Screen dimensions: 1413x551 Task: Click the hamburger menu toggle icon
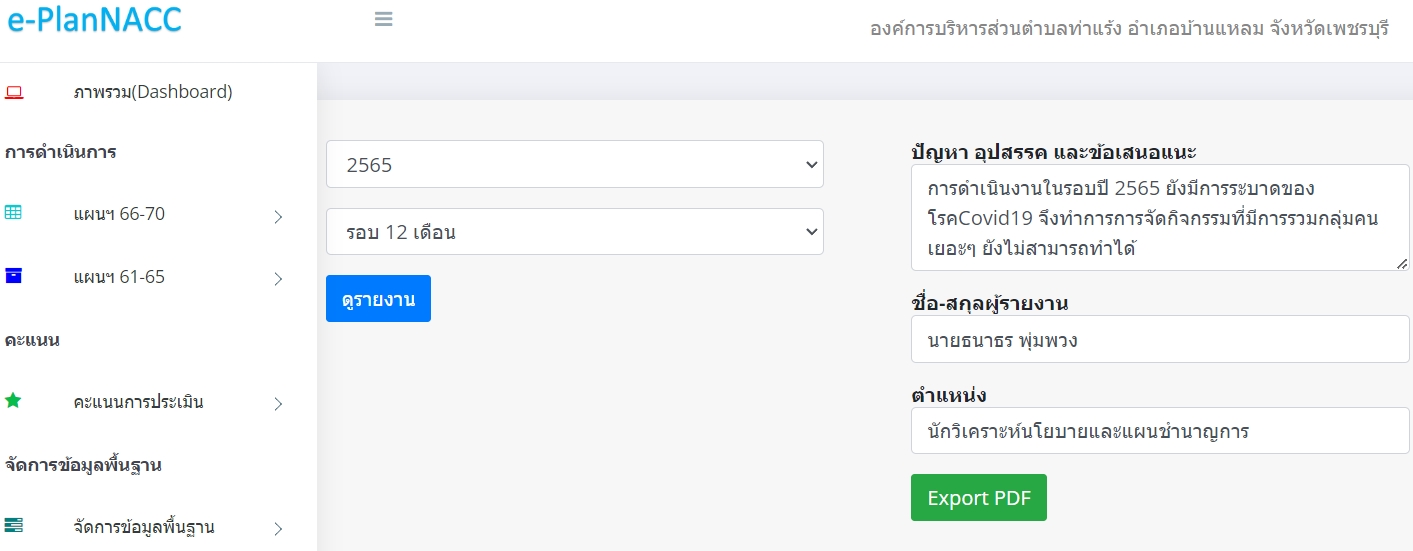[383, 19]
